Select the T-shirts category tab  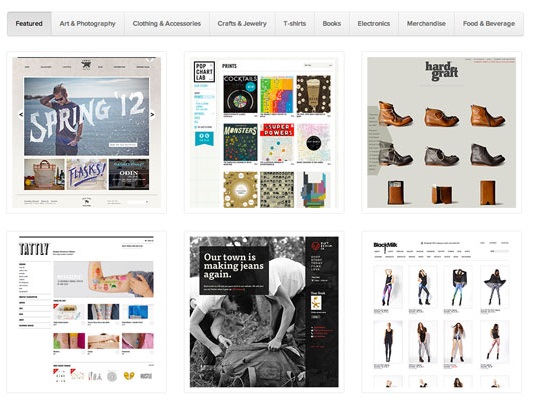[x=295, y=24]
